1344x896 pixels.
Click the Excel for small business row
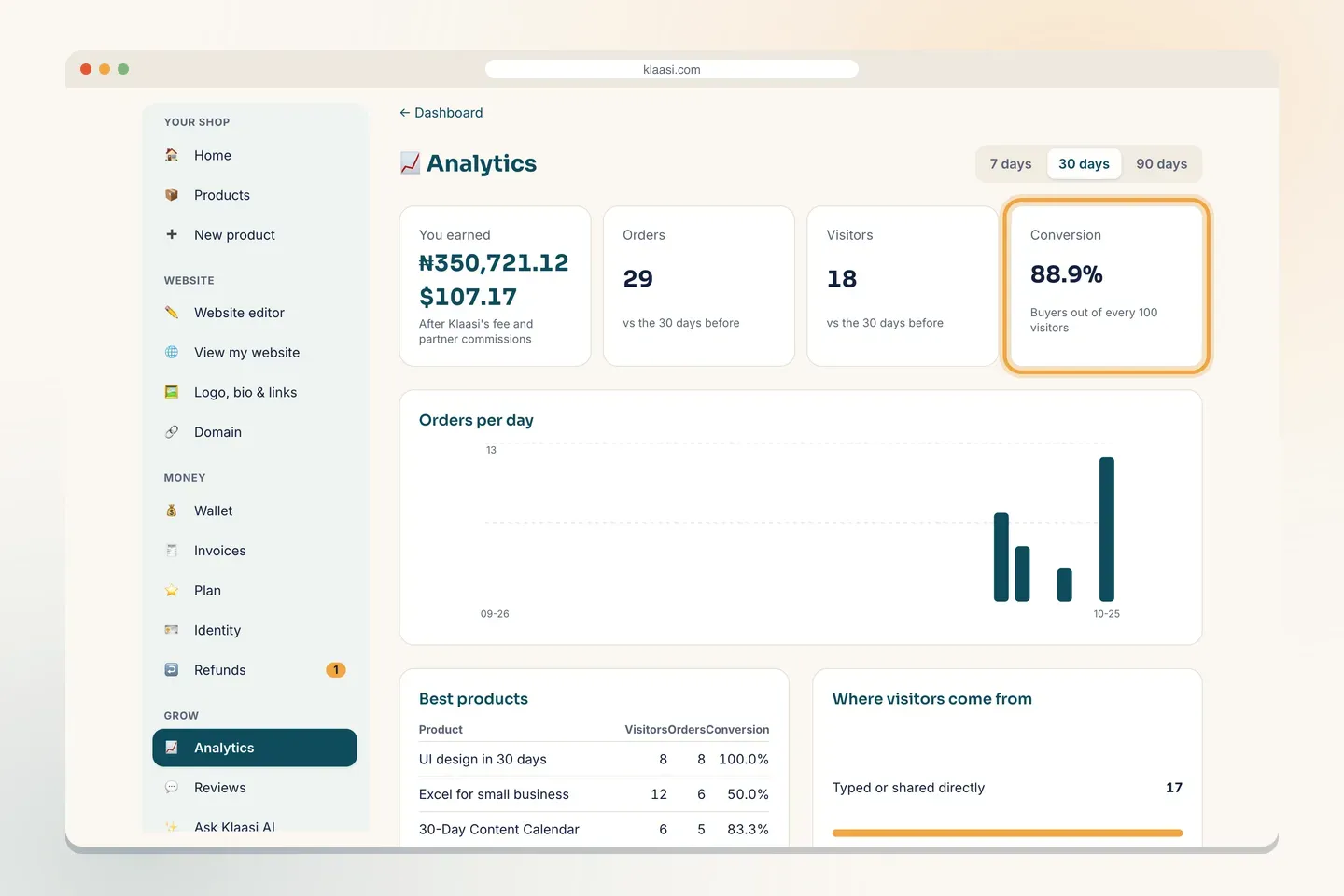tap(594, 794)
